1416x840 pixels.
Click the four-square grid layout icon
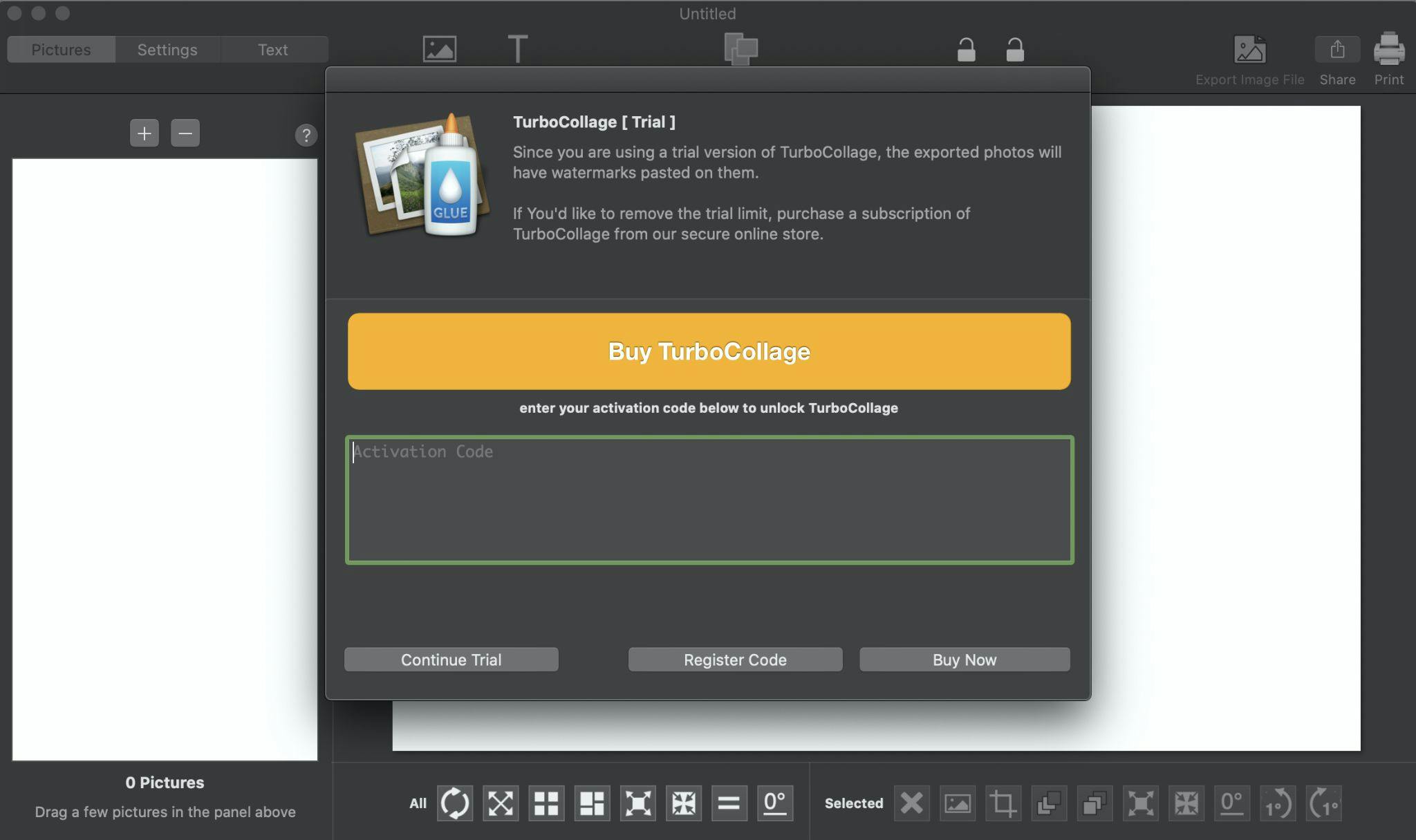[x=546, y=803]
